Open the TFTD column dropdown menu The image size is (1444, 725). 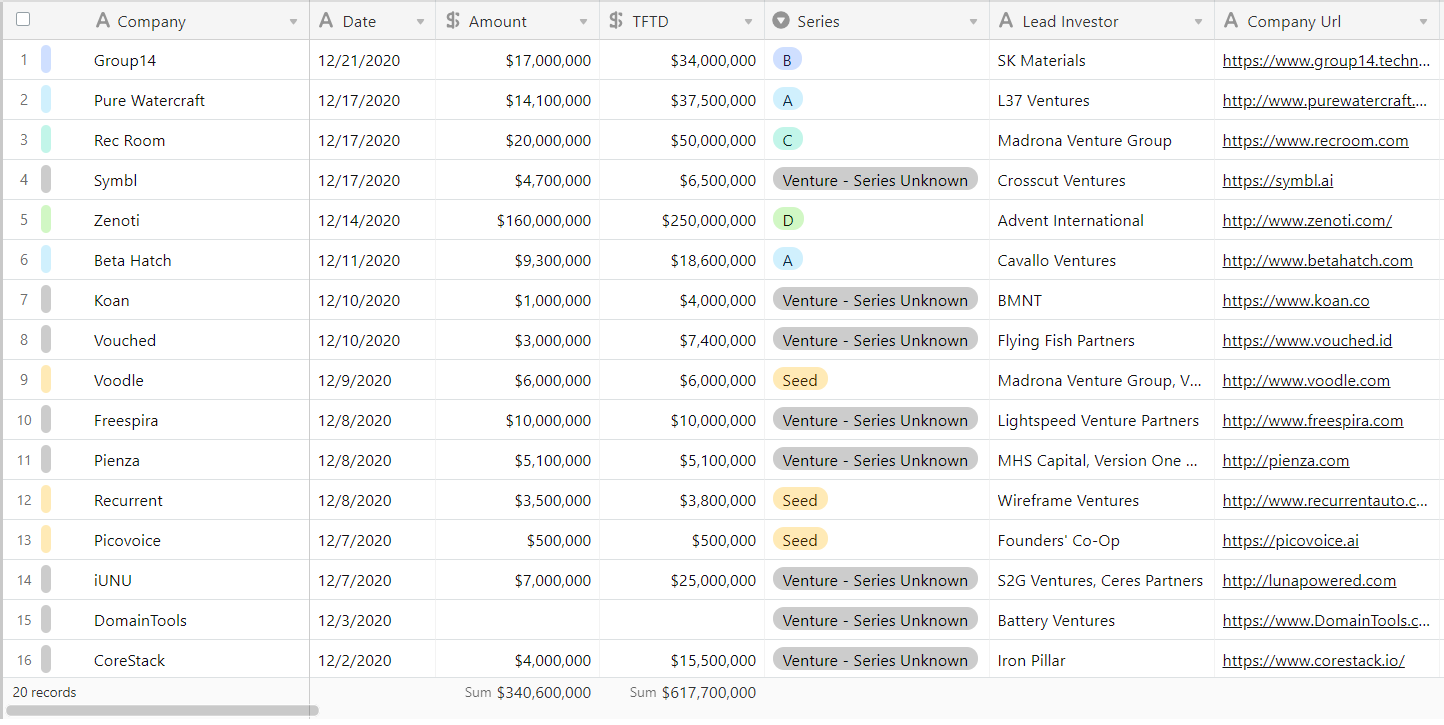pyautogui.click(x=749, y=22)
